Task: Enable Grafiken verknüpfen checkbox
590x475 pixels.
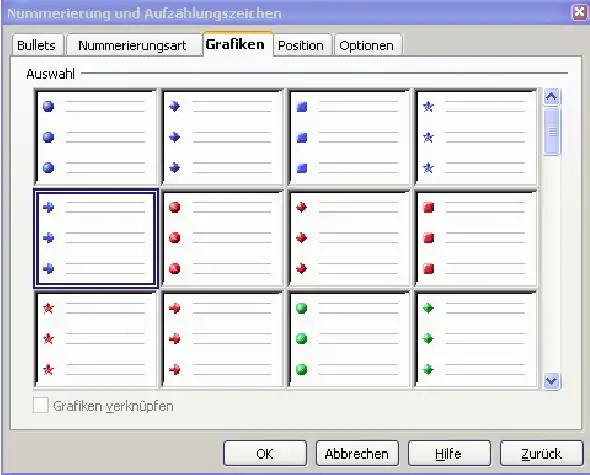Action: pos(41,406)
